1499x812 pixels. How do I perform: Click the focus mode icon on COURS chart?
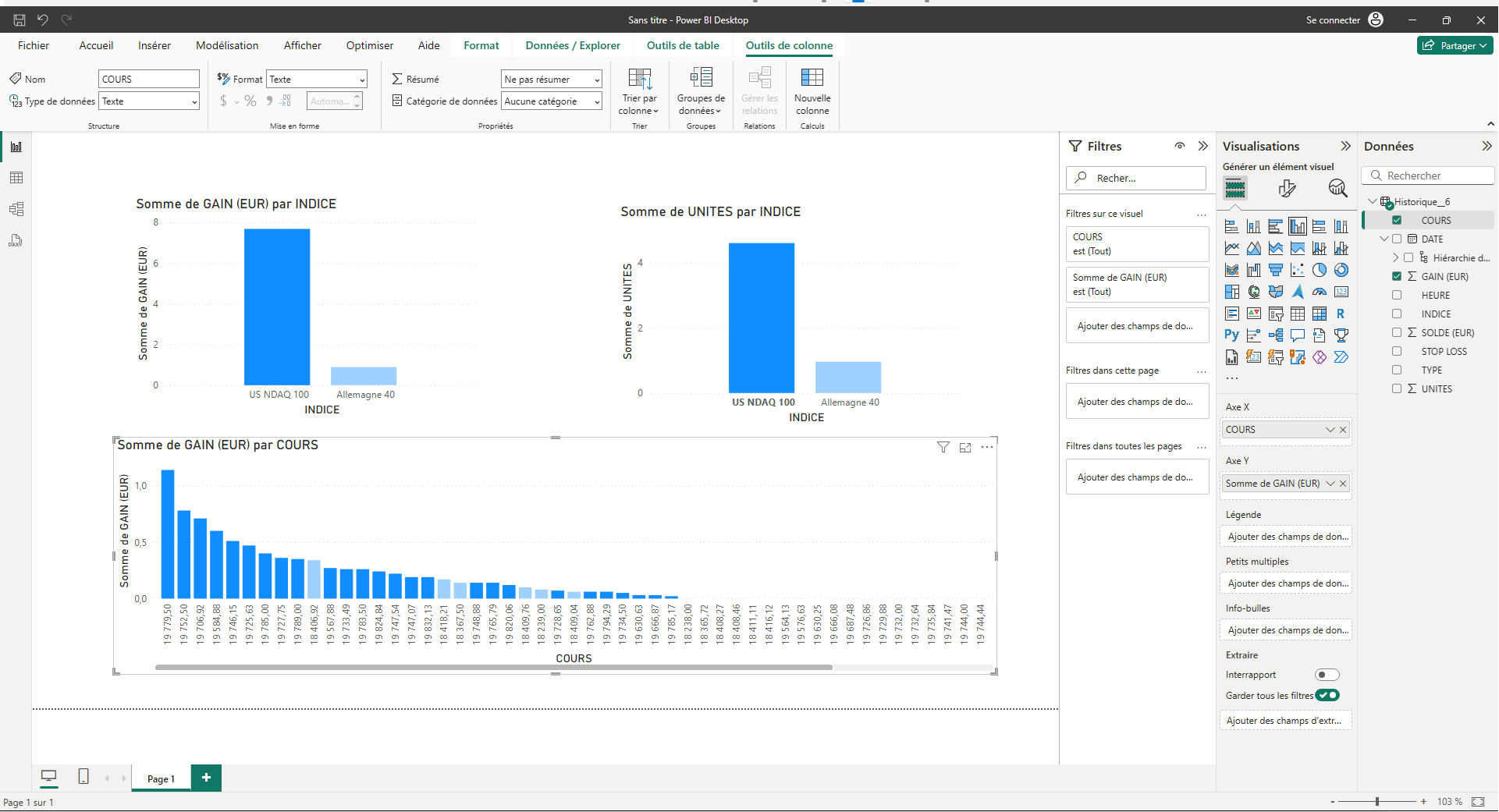(x=965, y=447)
